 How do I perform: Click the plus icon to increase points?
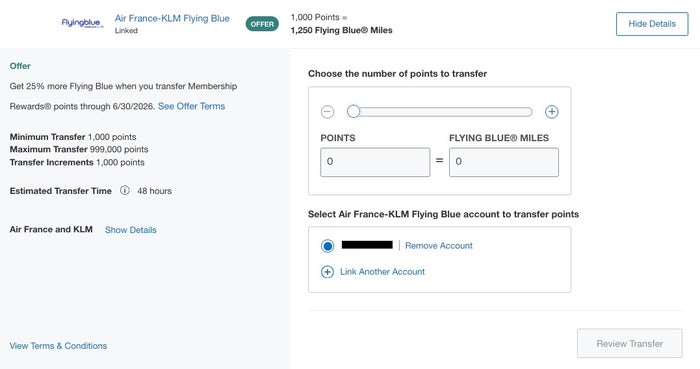pyautogui.click(x=551, y=112)
